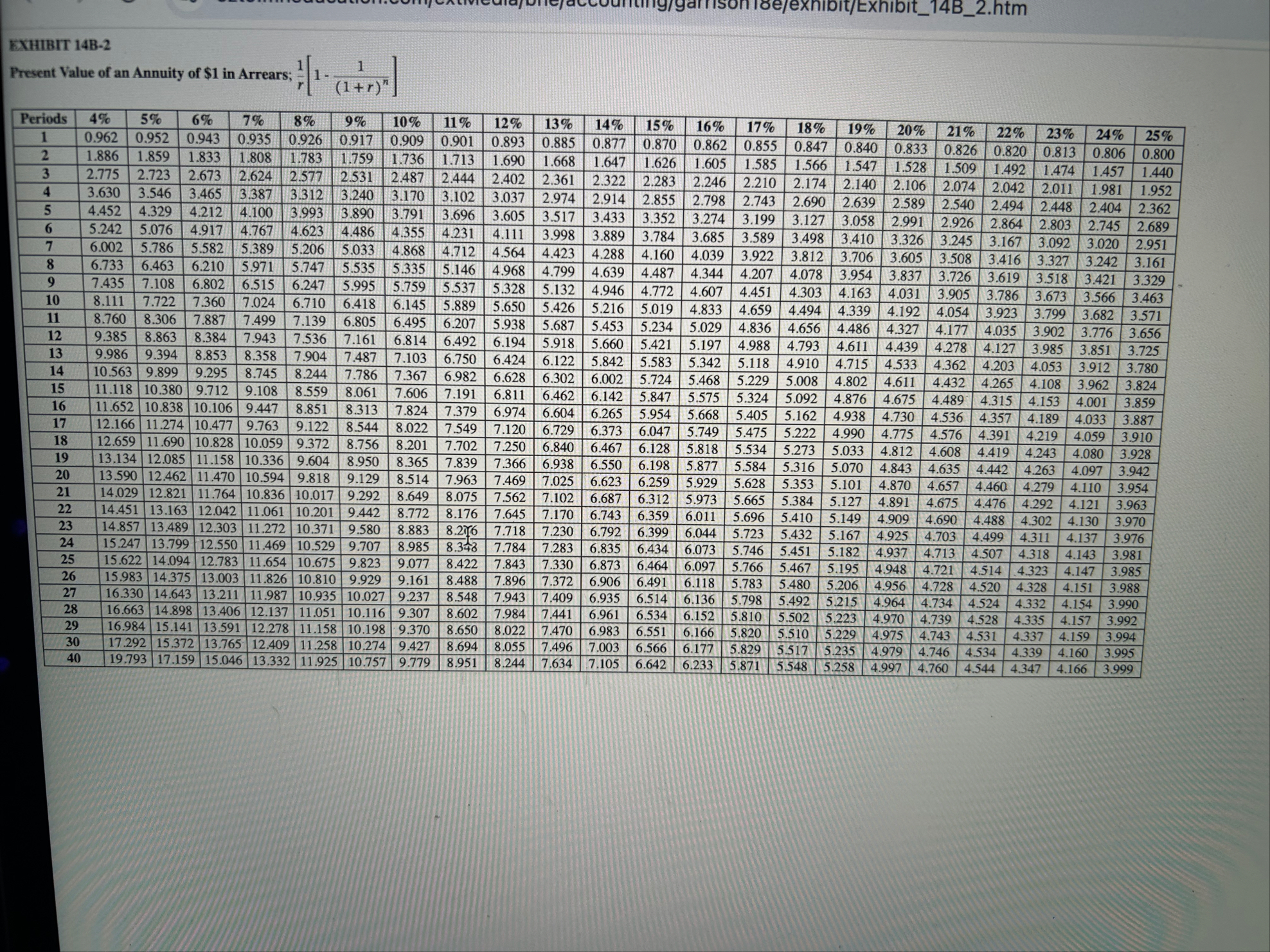Image resolution: width=1270 pixels, height=952 pixels.
Task: Click the 20% column header
Action: tap(911, 130)
